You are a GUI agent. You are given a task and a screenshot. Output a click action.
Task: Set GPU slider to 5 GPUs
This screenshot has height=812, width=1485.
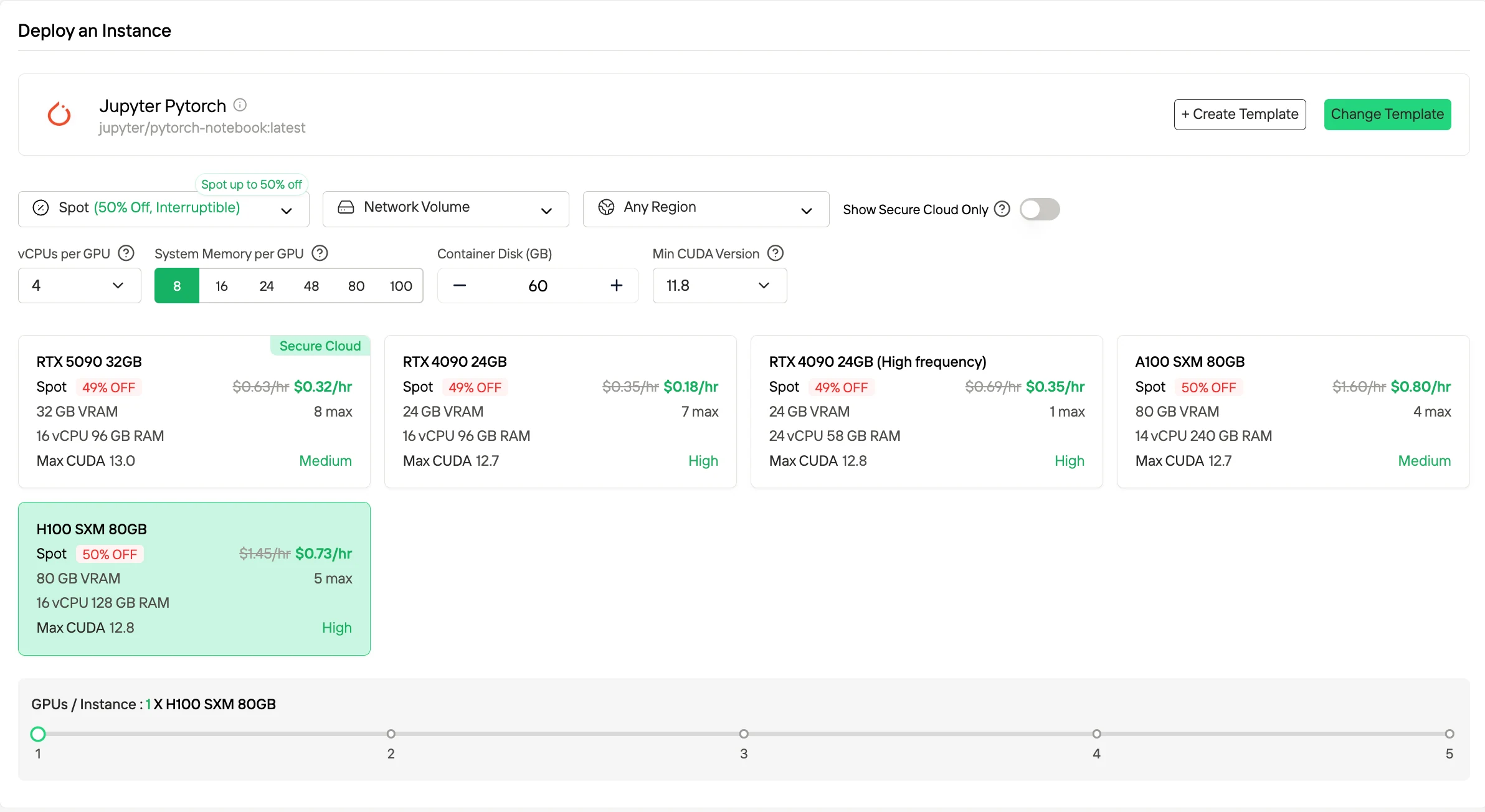pos(1449,734)
